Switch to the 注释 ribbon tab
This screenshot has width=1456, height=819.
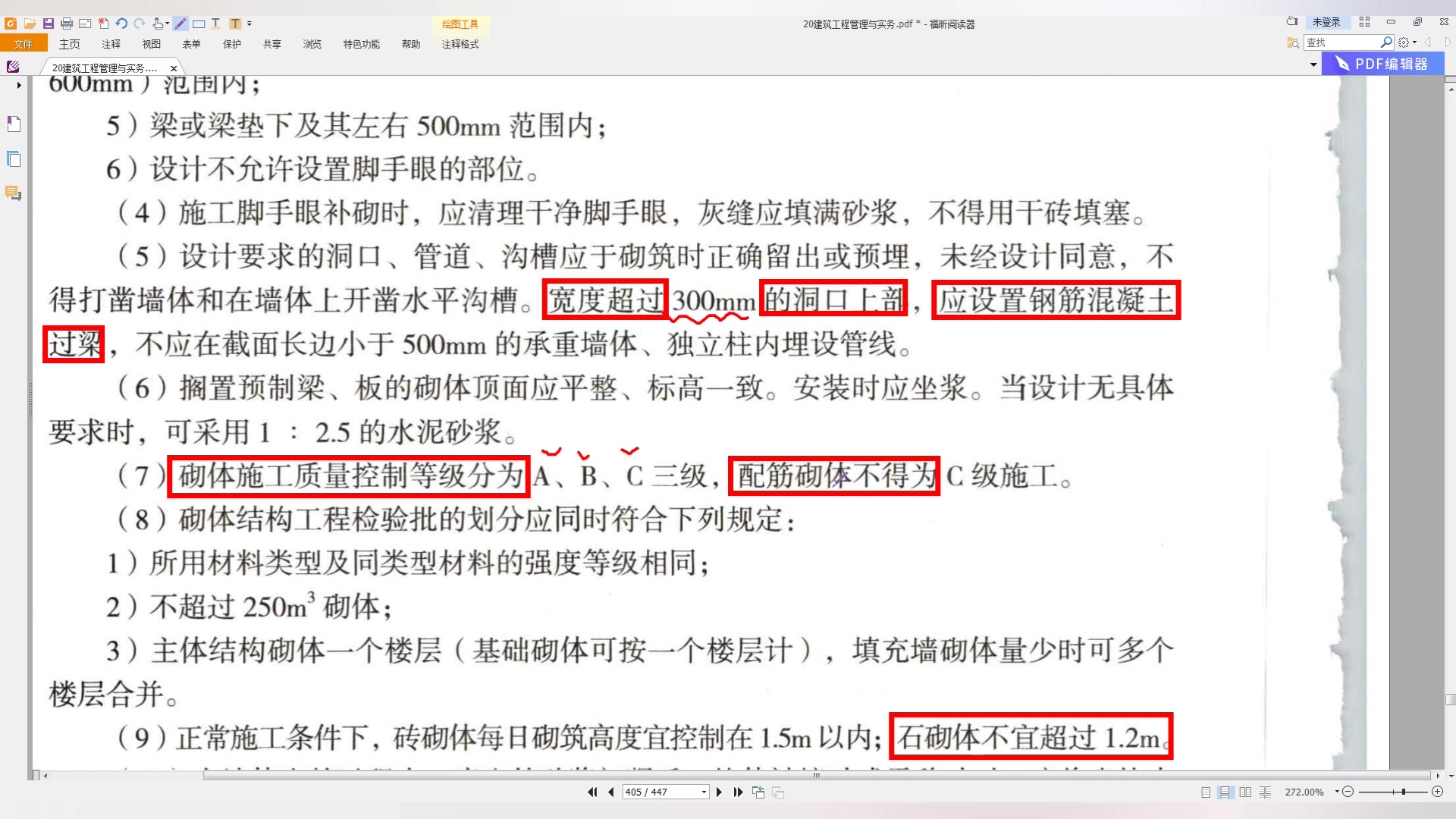111,44
